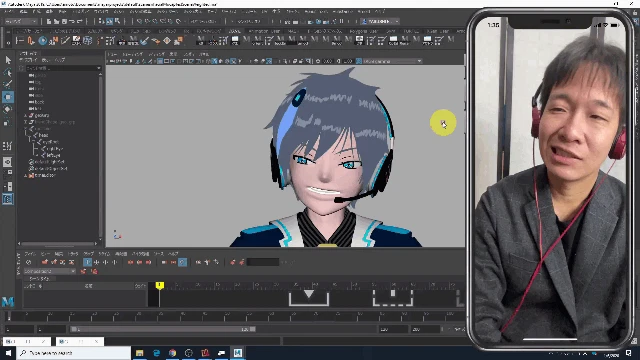
Task: Click the Outliner horizontal scrollbar
Action: tap(57, 244)
